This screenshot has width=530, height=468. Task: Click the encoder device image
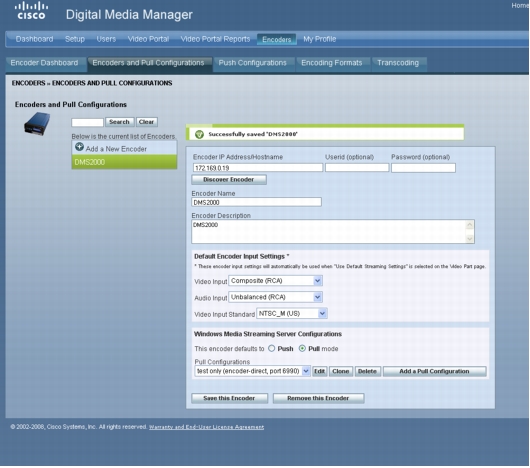point(37,124)
